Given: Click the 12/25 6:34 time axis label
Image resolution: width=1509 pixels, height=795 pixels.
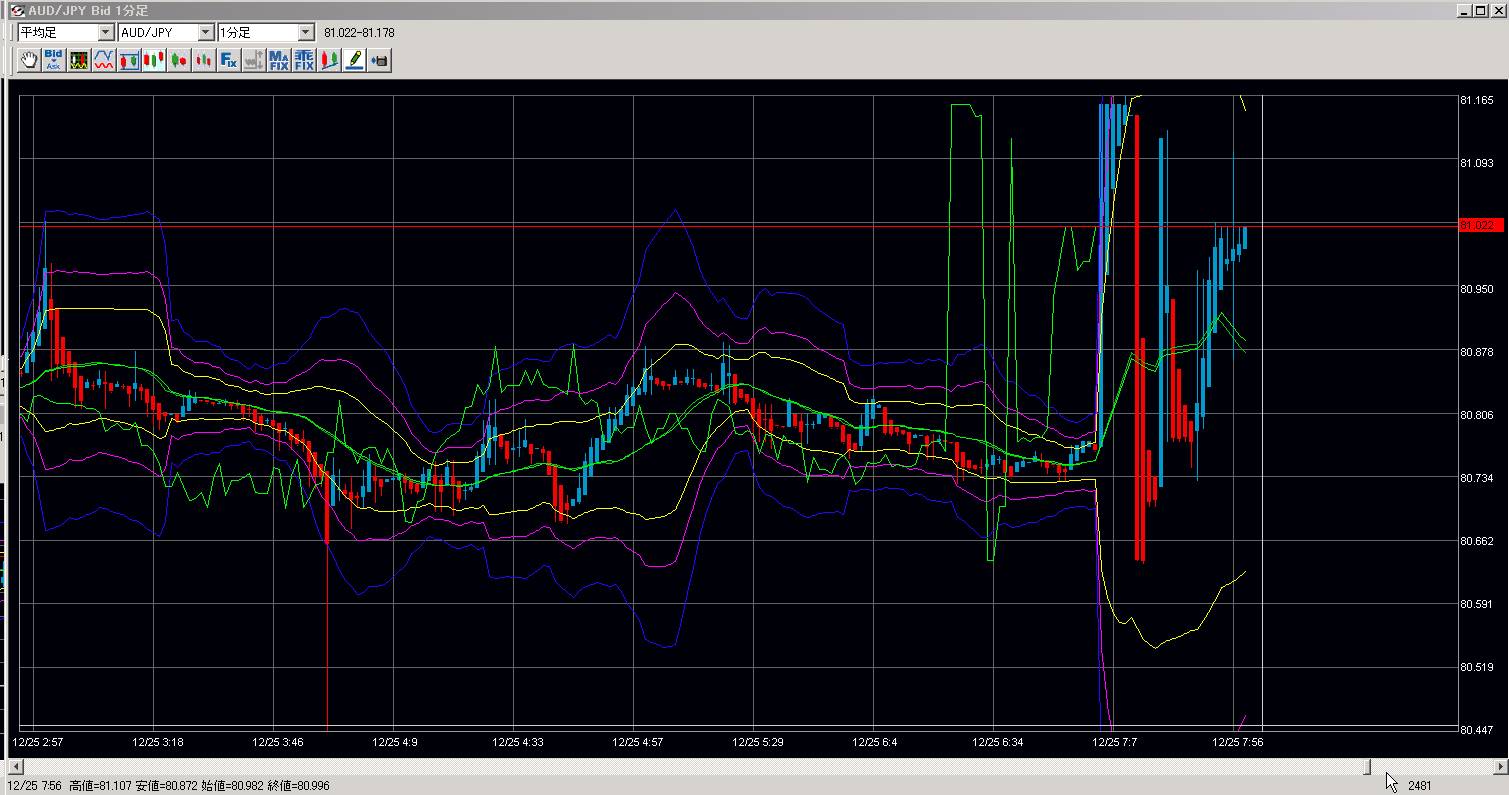Looking at the screenshot, I should [998, 742].
